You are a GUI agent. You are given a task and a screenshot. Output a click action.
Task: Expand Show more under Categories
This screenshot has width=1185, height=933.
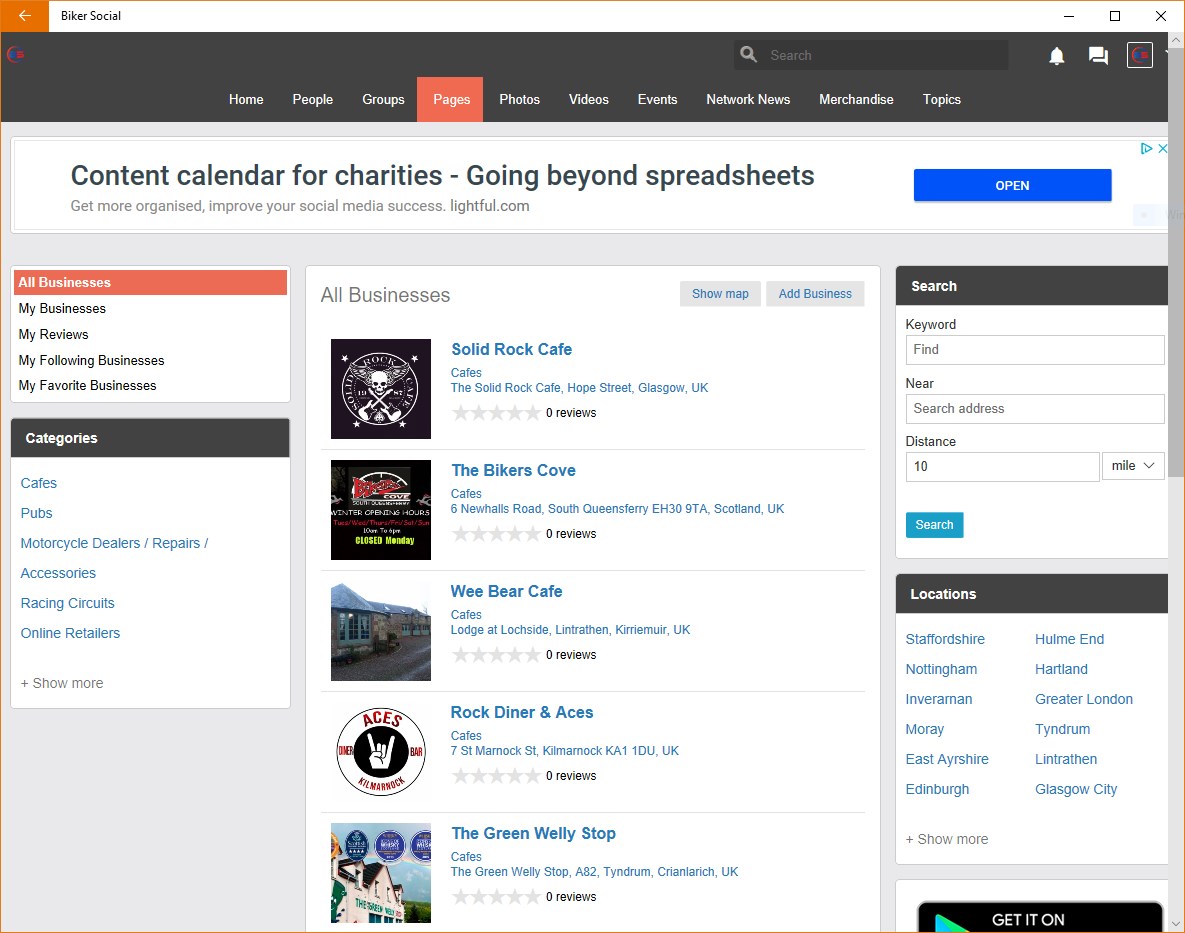[62, 683]
